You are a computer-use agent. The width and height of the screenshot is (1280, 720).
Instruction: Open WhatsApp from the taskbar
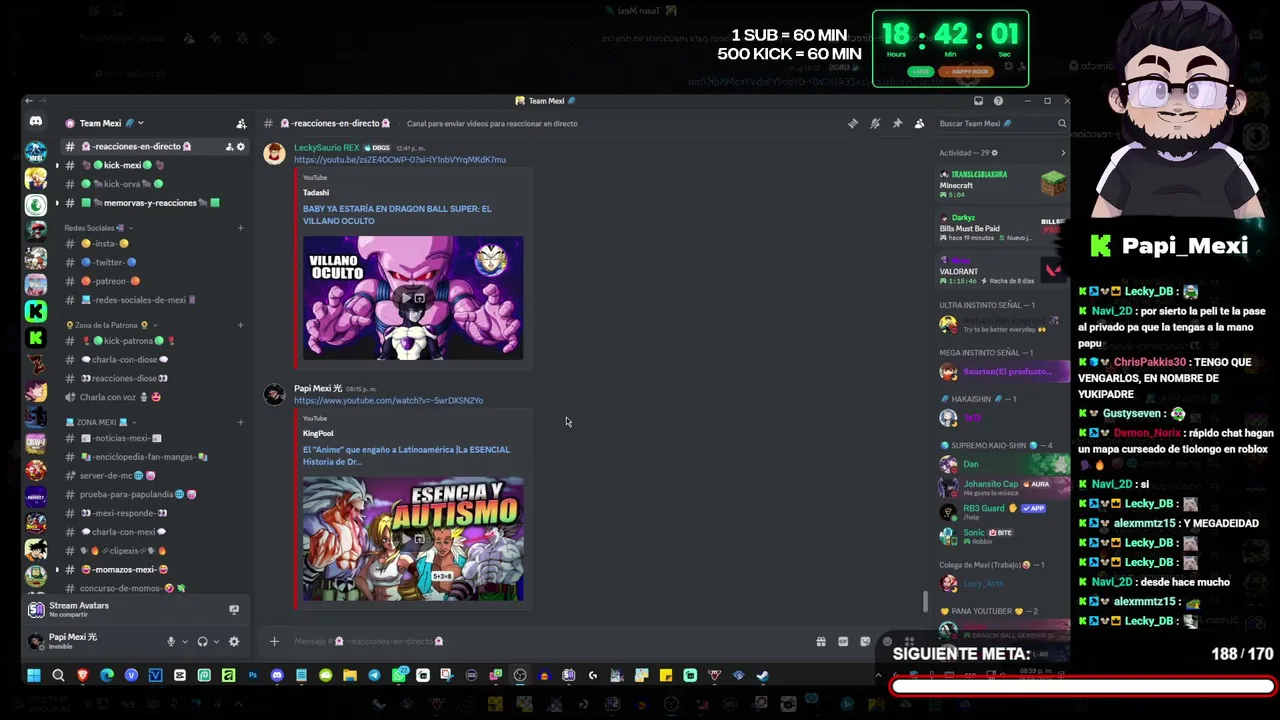(x=398, y=675)
